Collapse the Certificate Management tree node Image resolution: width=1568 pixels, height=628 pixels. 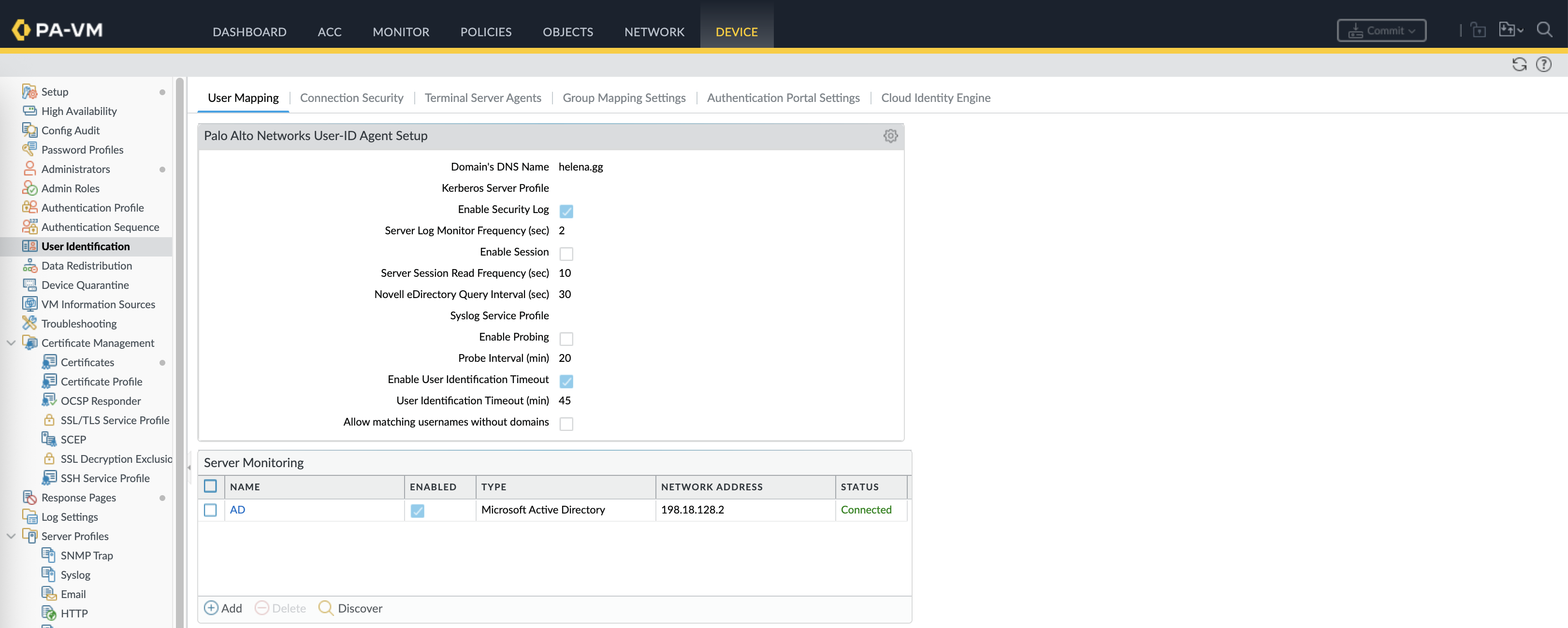pos(11,343)
